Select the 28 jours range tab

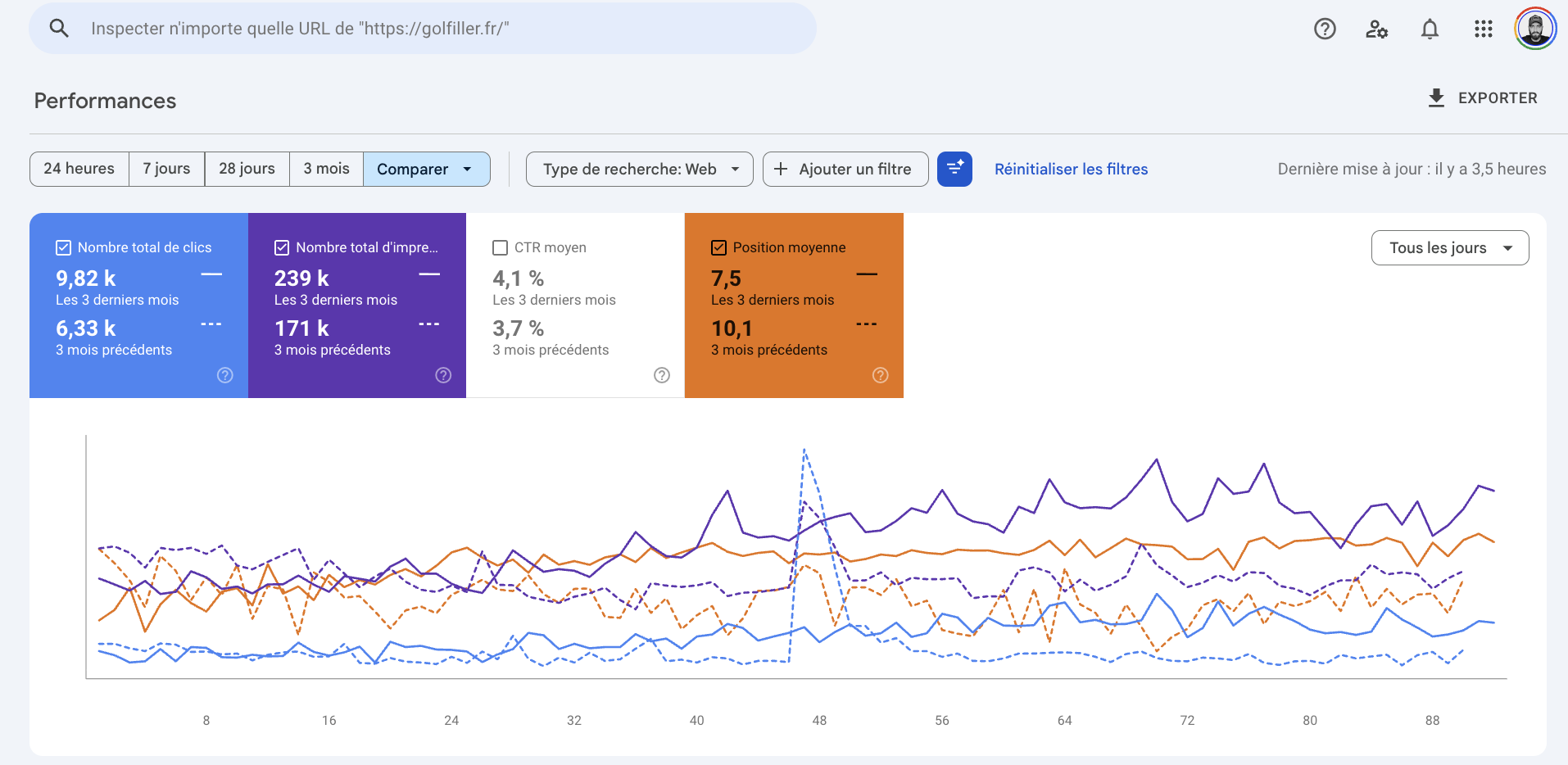[247, 169]
